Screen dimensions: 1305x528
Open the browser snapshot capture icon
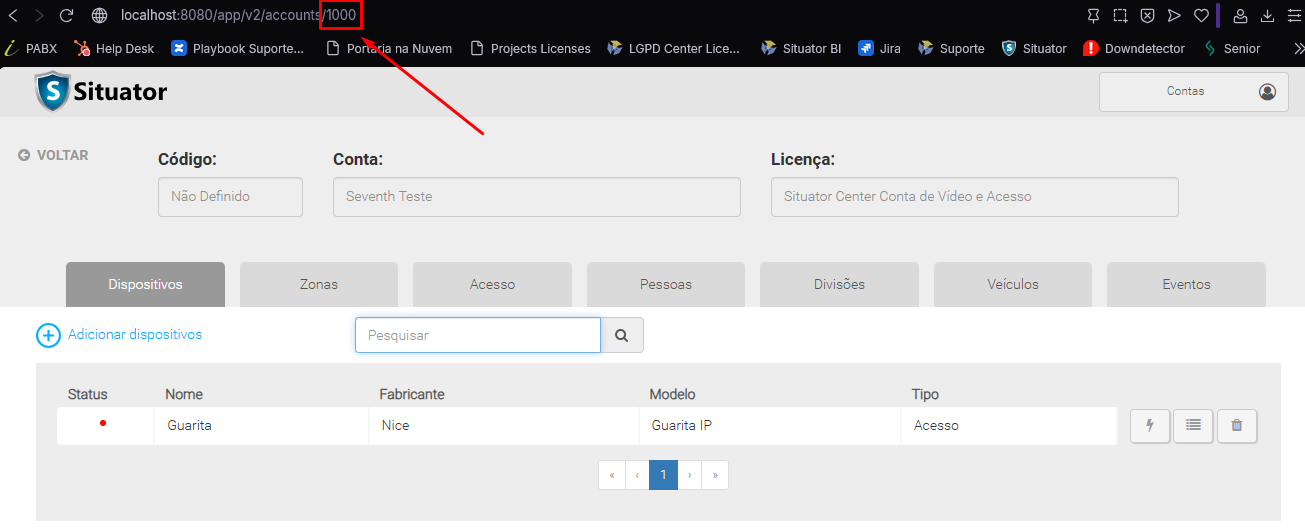(1121, 15)
